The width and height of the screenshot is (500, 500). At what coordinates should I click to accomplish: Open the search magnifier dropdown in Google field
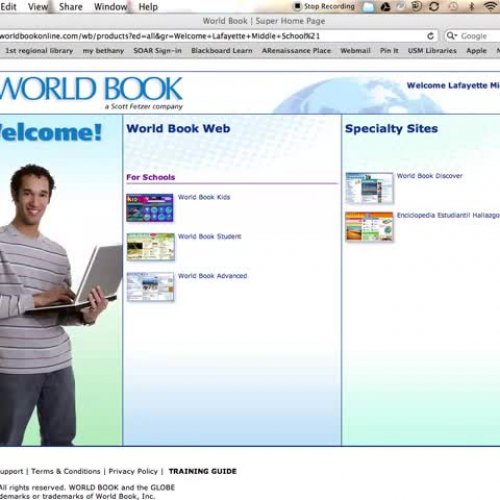[x=452, y=36]
